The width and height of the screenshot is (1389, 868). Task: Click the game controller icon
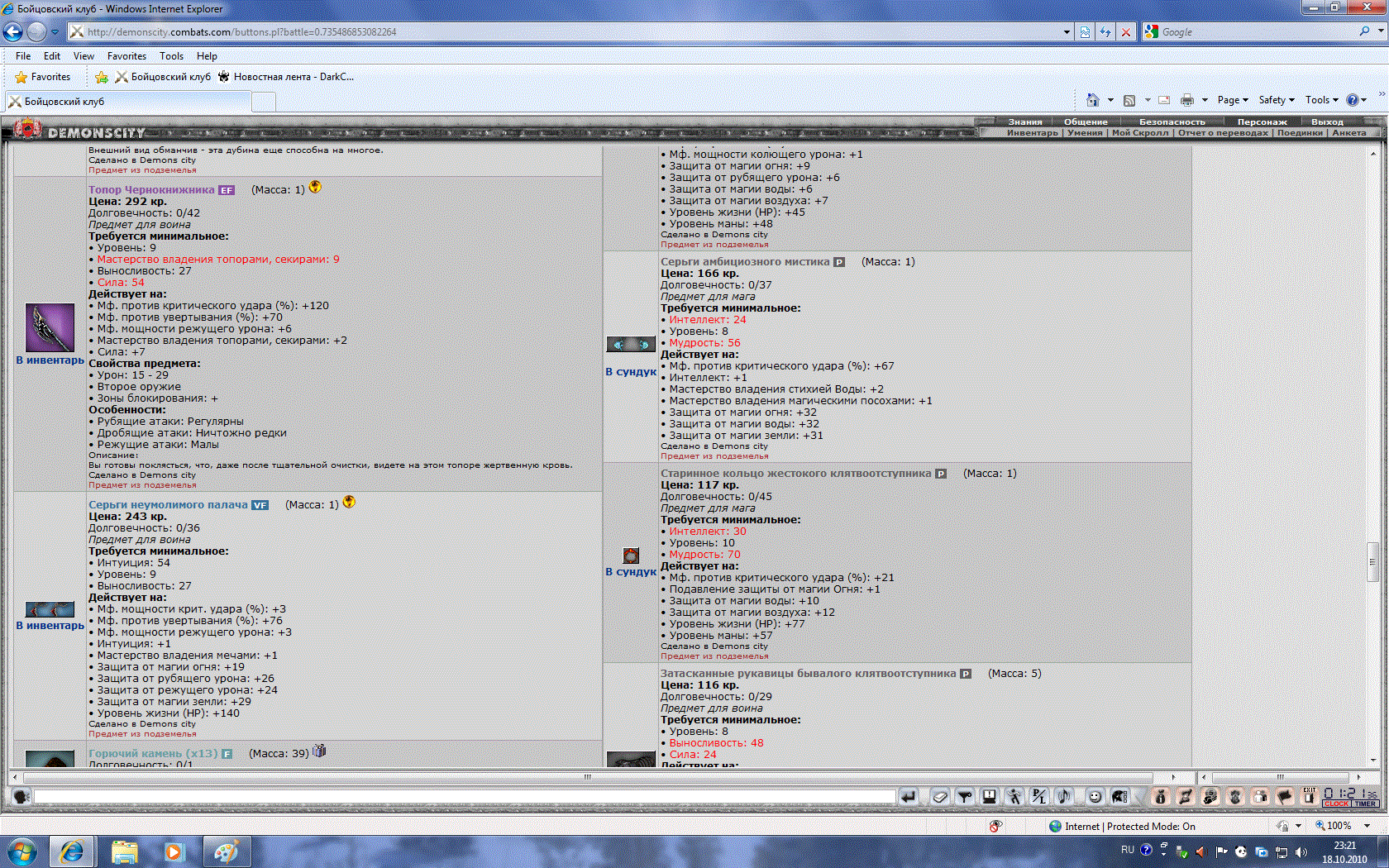1210,796
